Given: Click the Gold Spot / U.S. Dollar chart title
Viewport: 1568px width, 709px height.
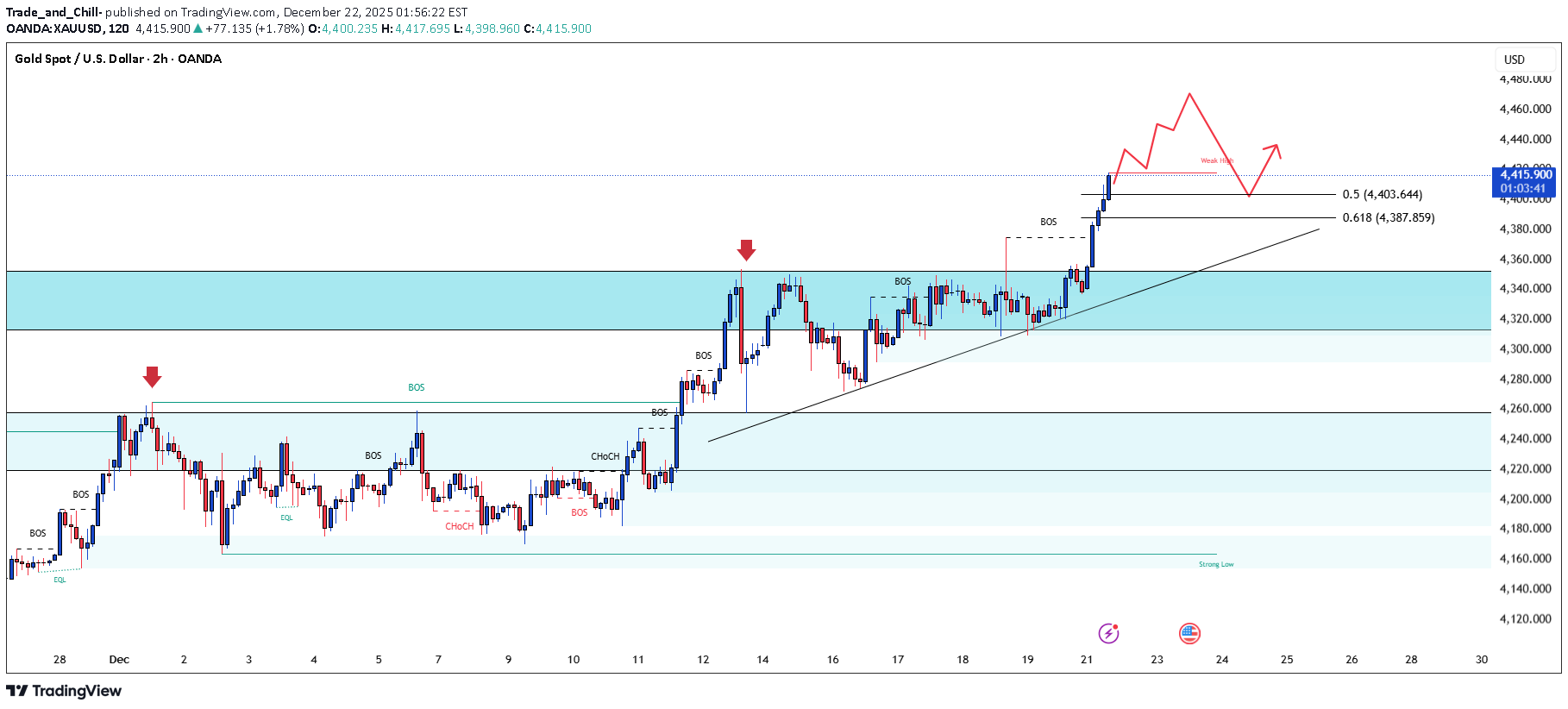Looking at the screenshot, I should [118, 59].
